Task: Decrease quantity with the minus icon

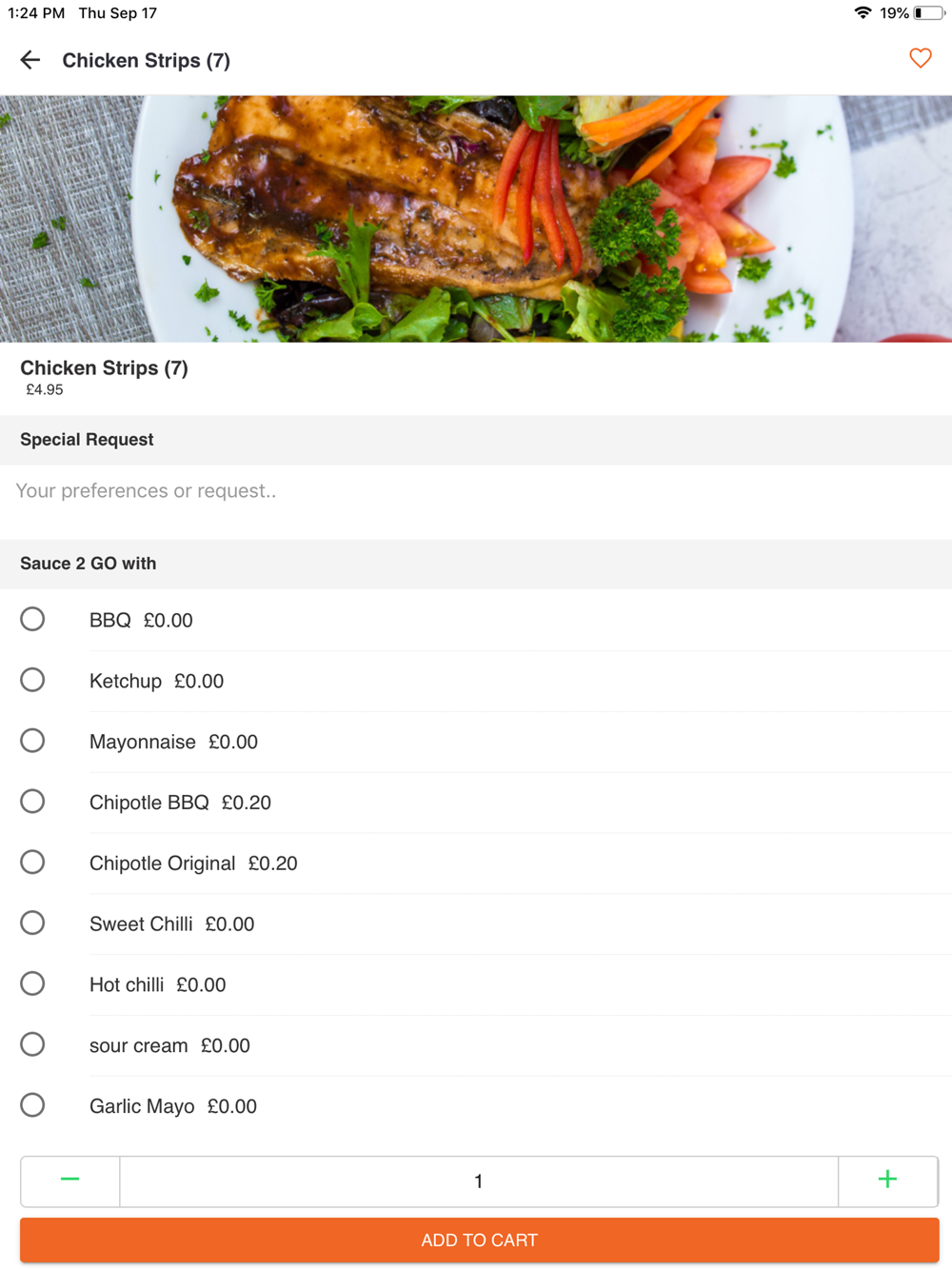Action: [69, 1181]
